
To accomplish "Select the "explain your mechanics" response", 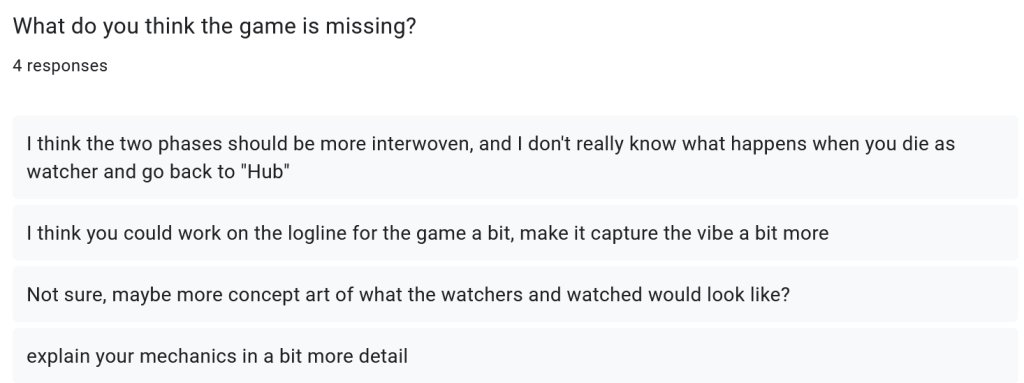I will click(515, 356).
